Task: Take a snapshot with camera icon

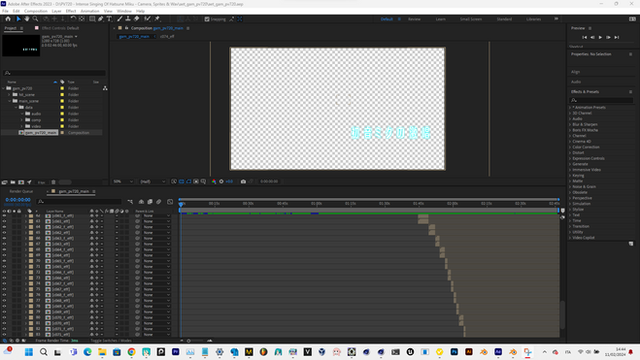Action: tap(243, 181)
